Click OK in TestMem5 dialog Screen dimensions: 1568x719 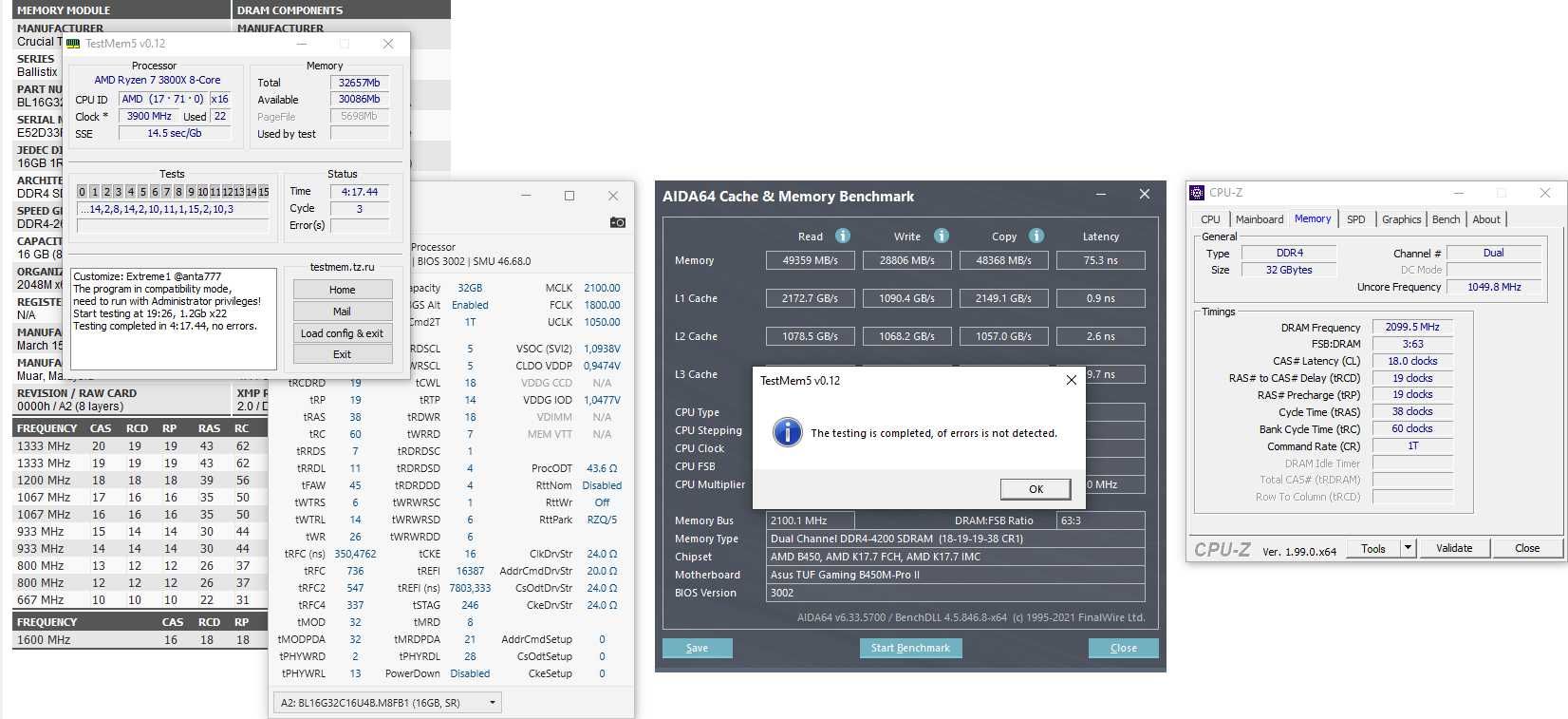click(x=1036, y=489)
